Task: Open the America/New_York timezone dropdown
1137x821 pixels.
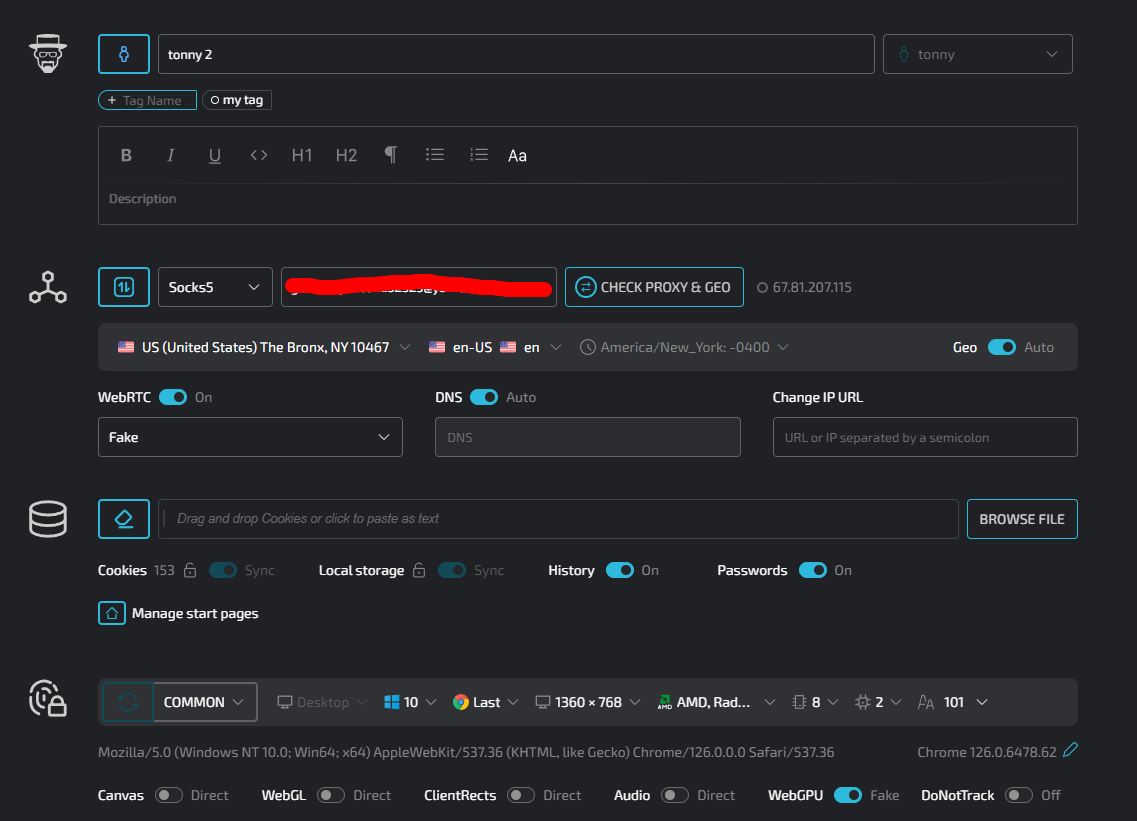Action: pos(685,347)
